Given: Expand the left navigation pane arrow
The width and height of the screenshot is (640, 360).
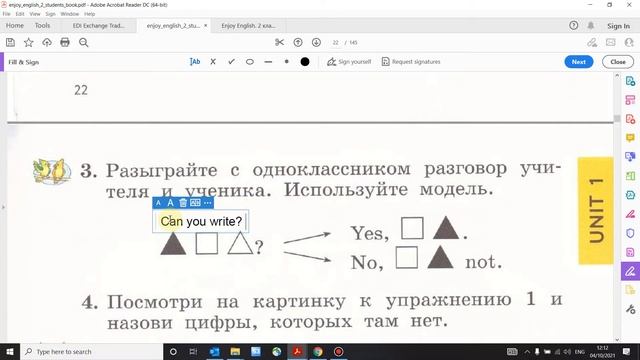Looking at the screenshot, I should 3,207.
